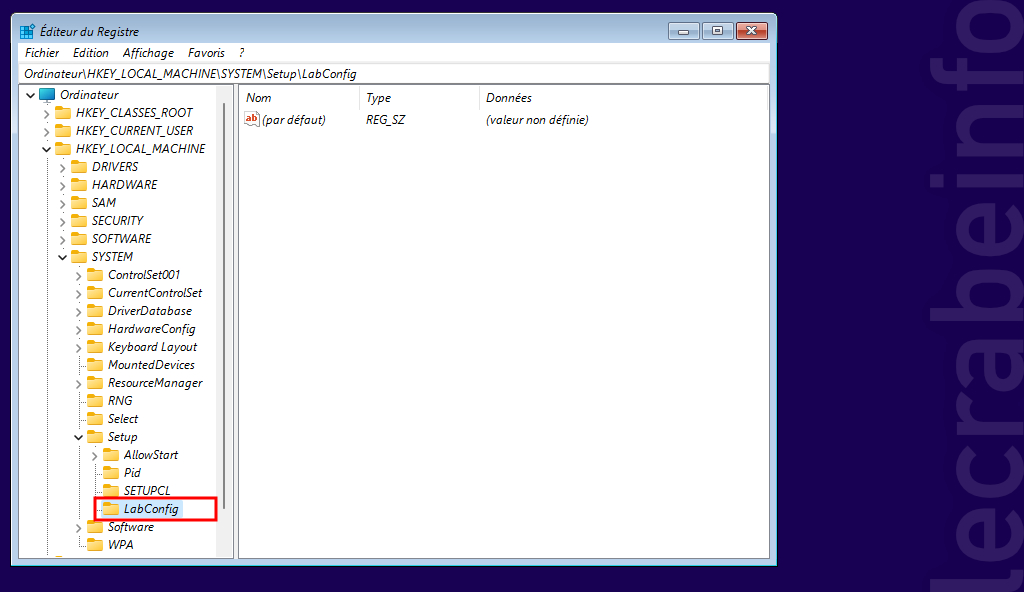Expand the SAM key chevron
Image resolution: width=1024 pixels, height=592 pixels.
pyautogui.click(x=63, y=204)
